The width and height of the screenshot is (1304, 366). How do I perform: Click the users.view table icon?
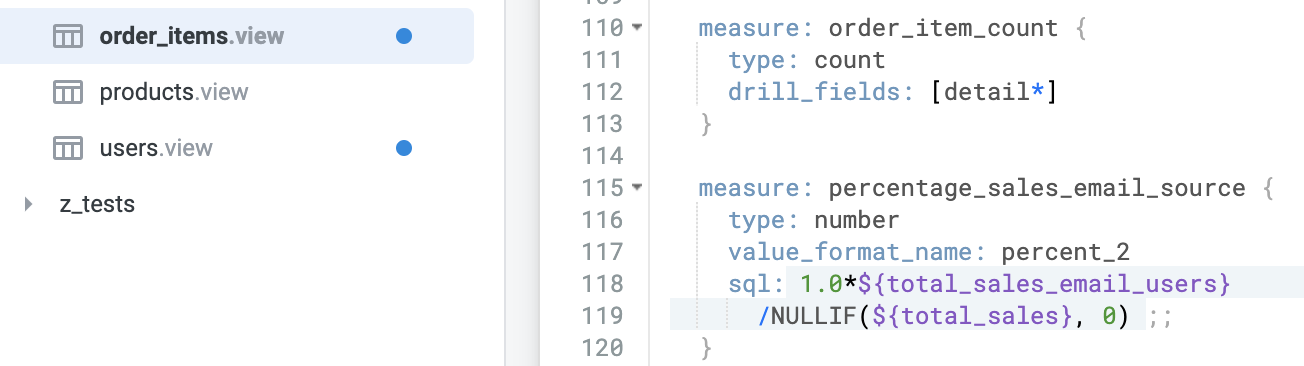click(x=67, y=149)
